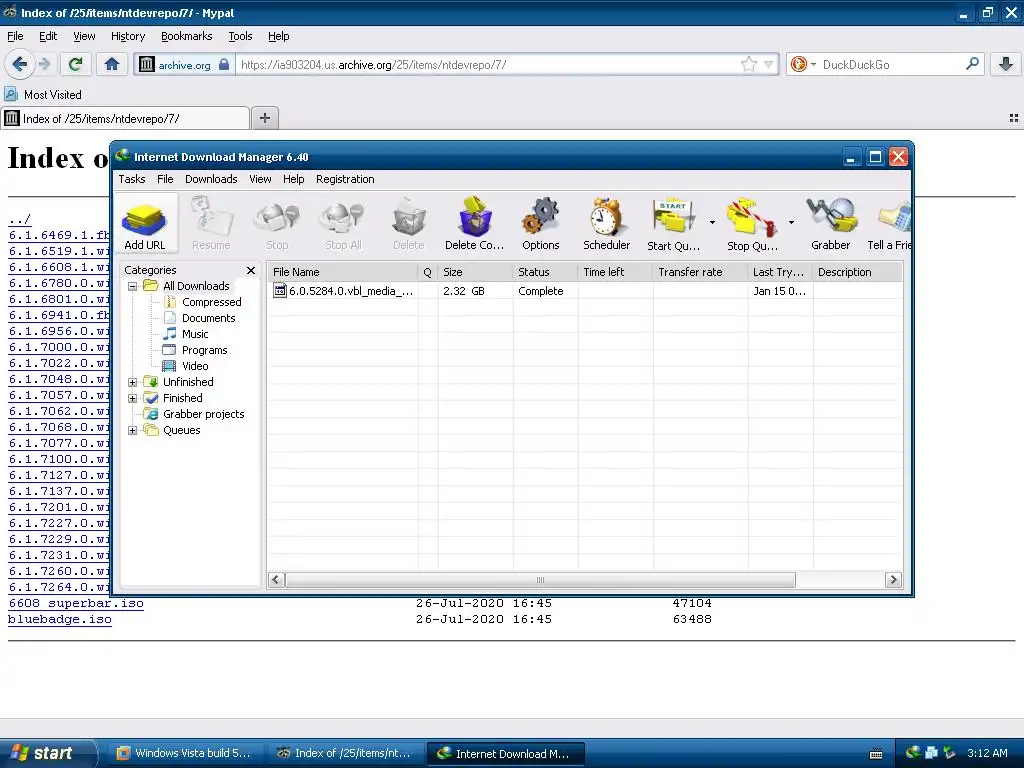Click the Delete toolbar icon
Screen dimensions: 1024x768
coord(409,224)
